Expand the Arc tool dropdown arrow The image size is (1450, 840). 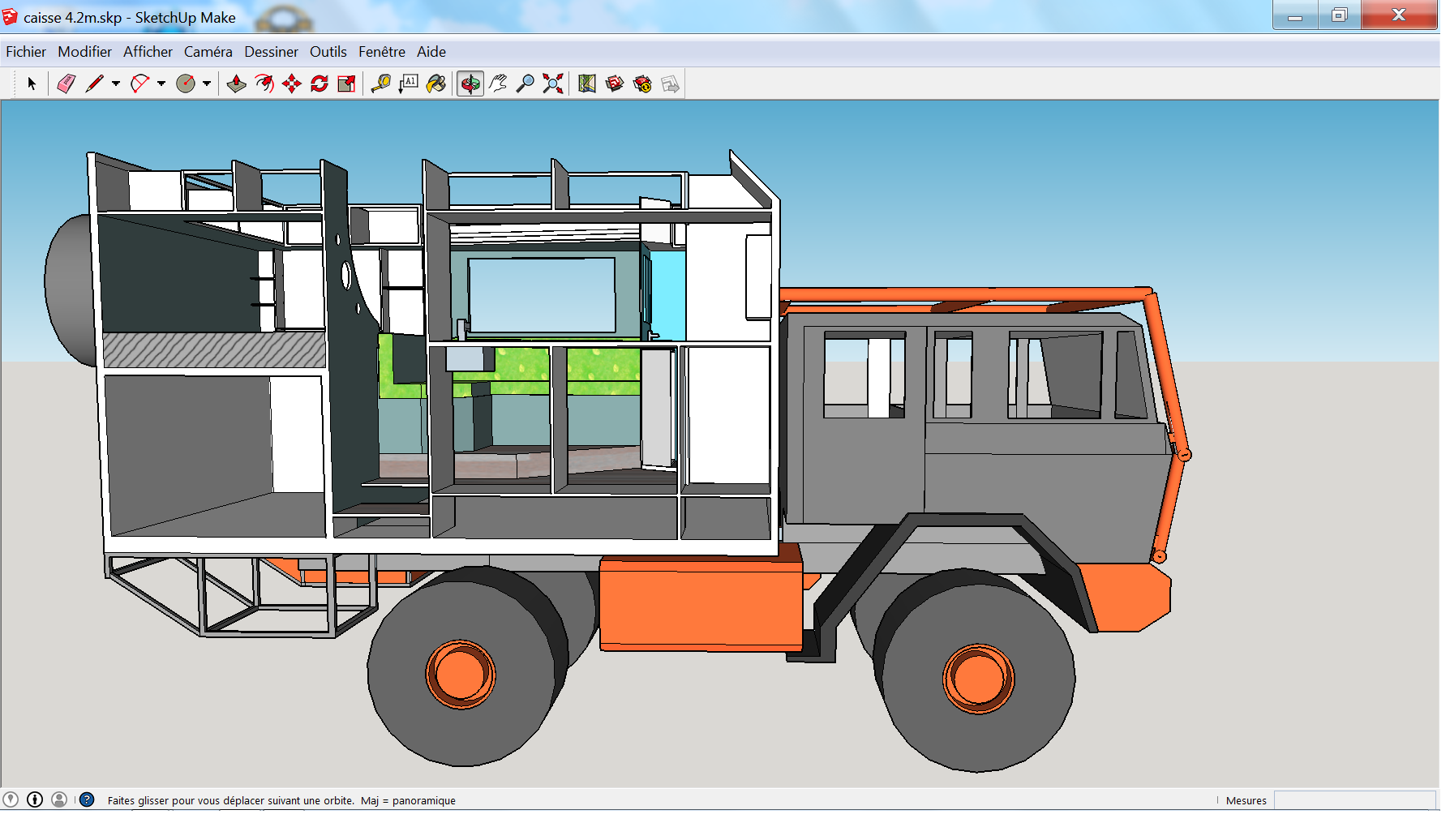click(161, 84)
